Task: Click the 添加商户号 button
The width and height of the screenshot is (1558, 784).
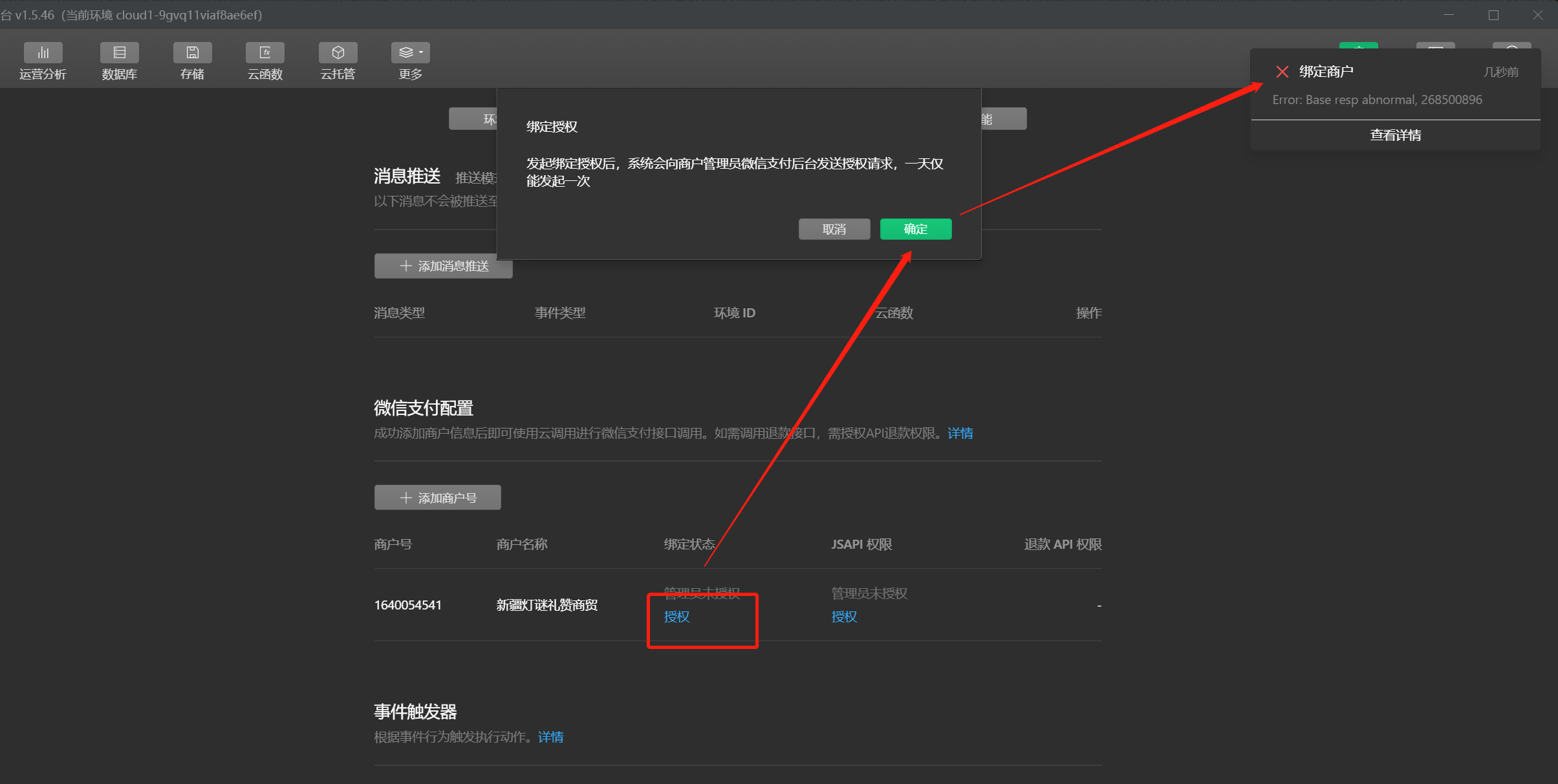Action: 438,498
